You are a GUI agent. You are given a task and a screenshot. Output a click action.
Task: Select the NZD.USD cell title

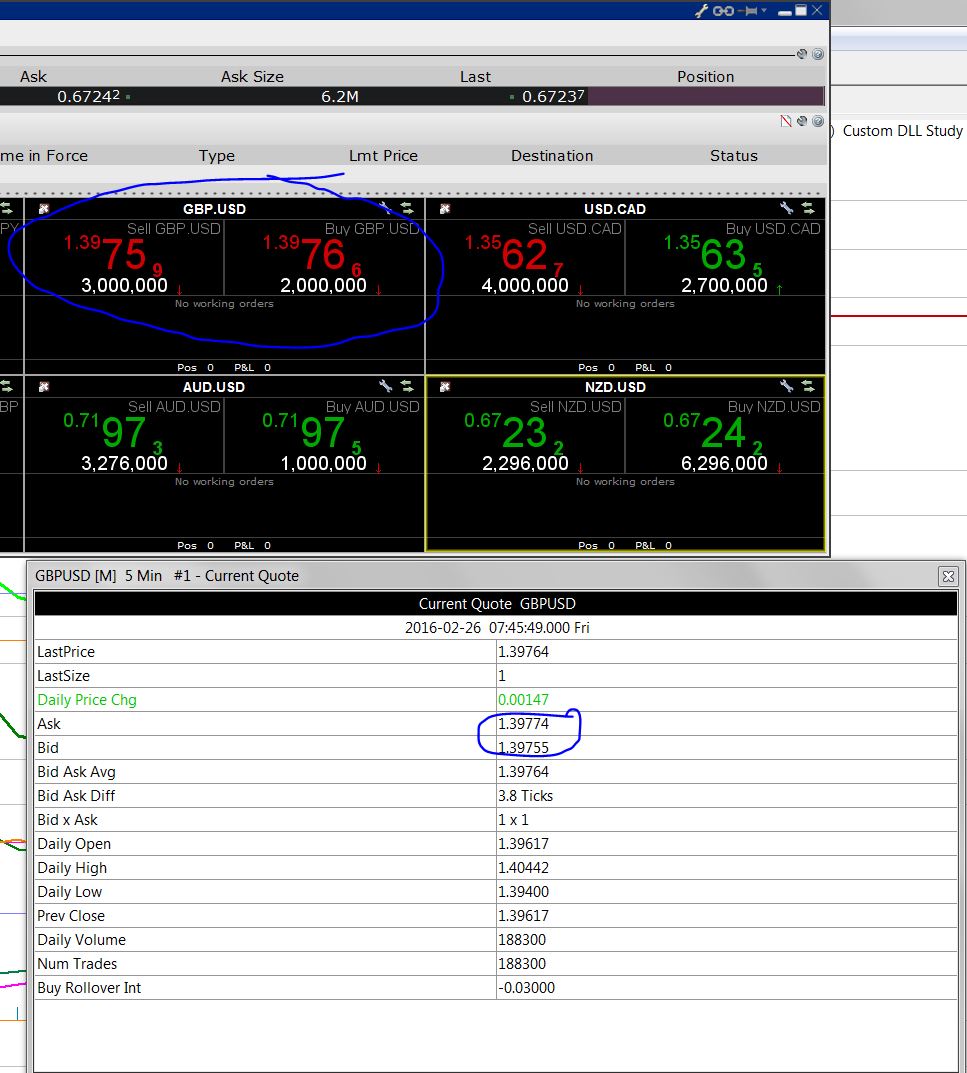(x=615, y=387)
